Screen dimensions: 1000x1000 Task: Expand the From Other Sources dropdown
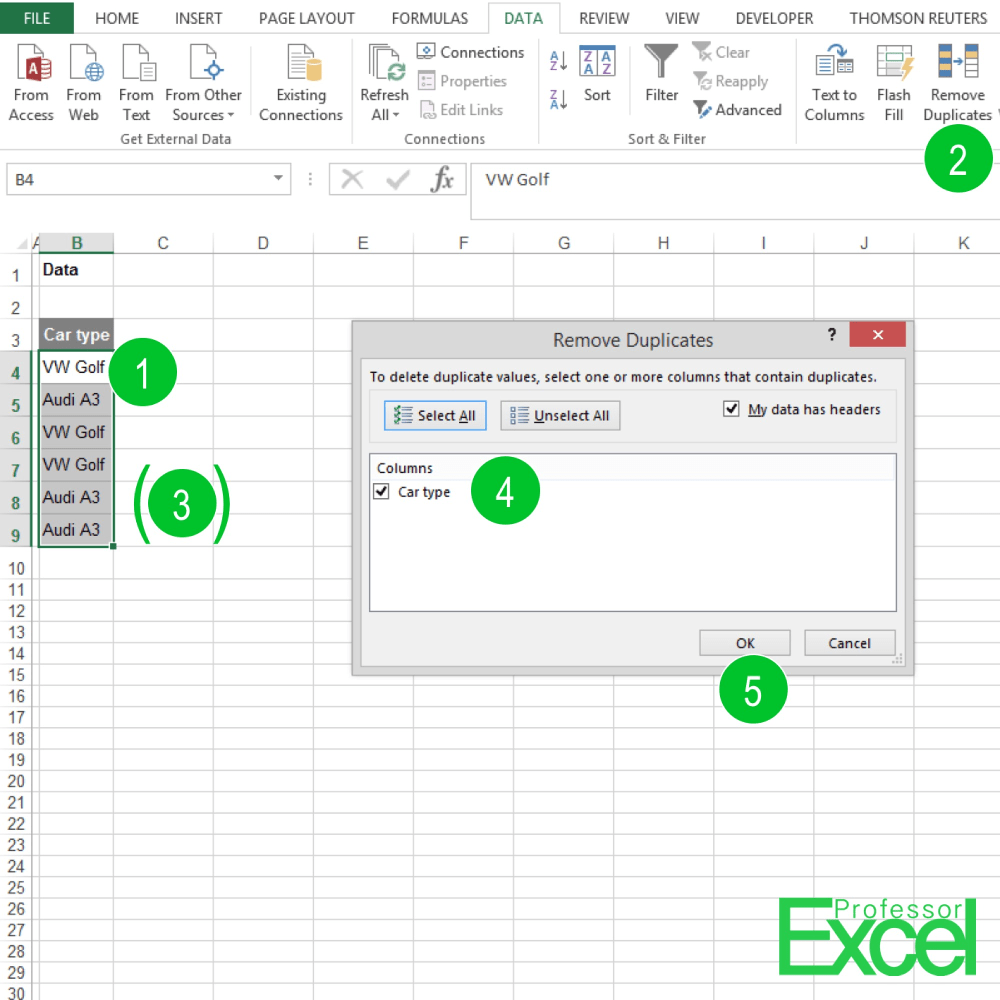tap(231, 115)
